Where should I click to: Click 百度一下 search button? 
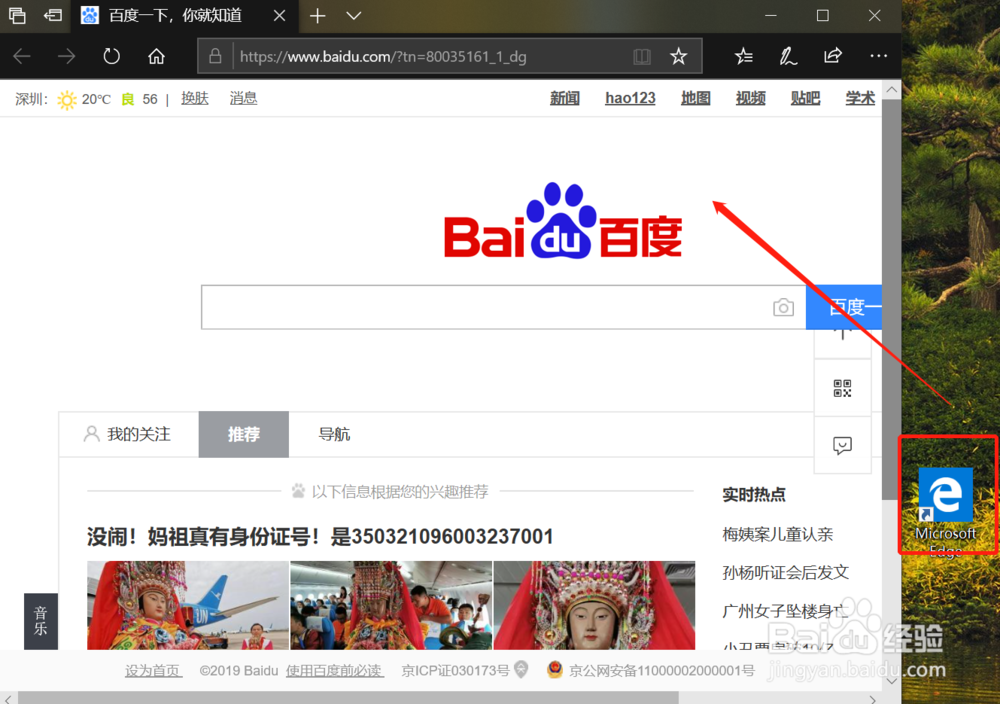844,307
